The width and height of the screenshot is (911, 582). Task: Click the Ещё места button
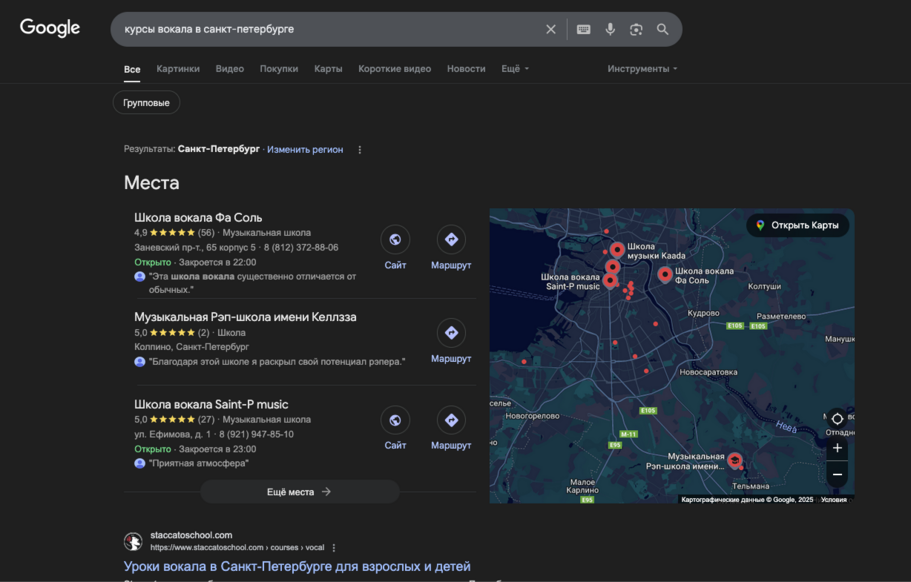point(300,492)
